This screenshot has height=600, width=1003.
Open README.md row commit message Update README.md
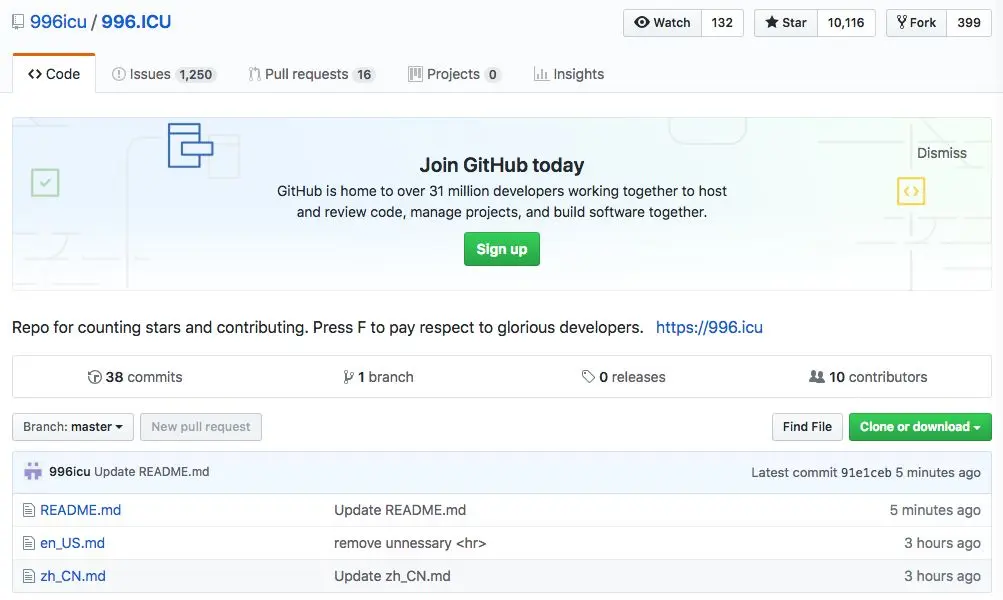400,510
